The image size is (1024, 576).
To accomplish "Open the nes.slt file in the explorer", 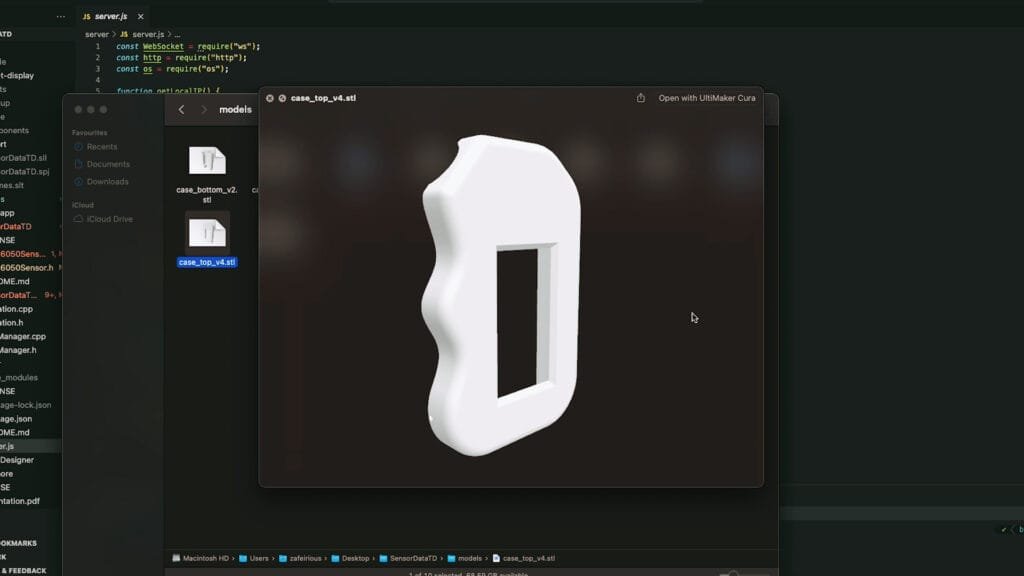I will tap(12, 185).
